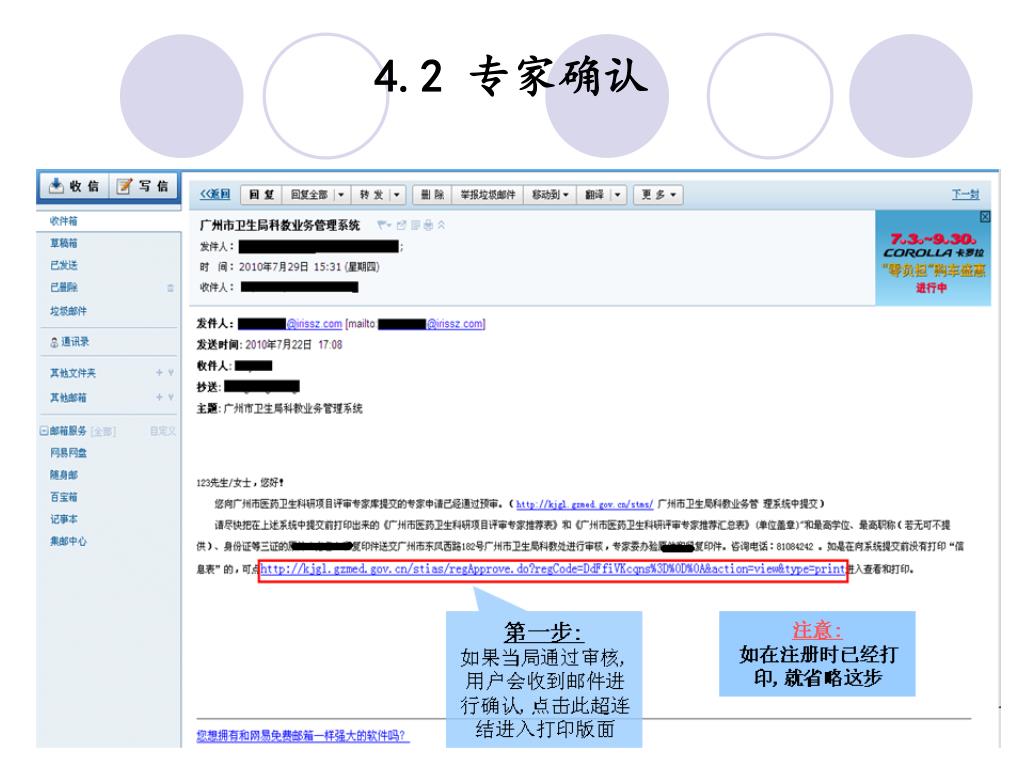The image size is (1024, 768).
Task: Open kjgl.gzmed.gov.cn/stms/ link in body
Action: point(584,504)
